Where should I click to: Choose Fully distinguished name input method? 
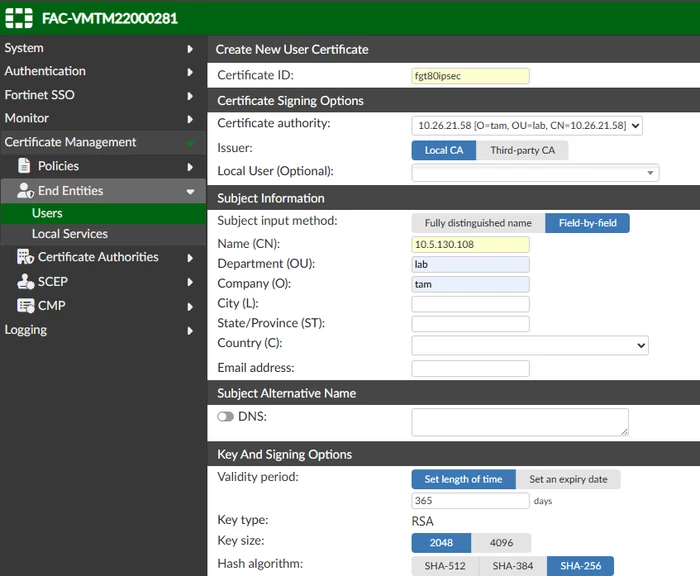pos(478,223)
